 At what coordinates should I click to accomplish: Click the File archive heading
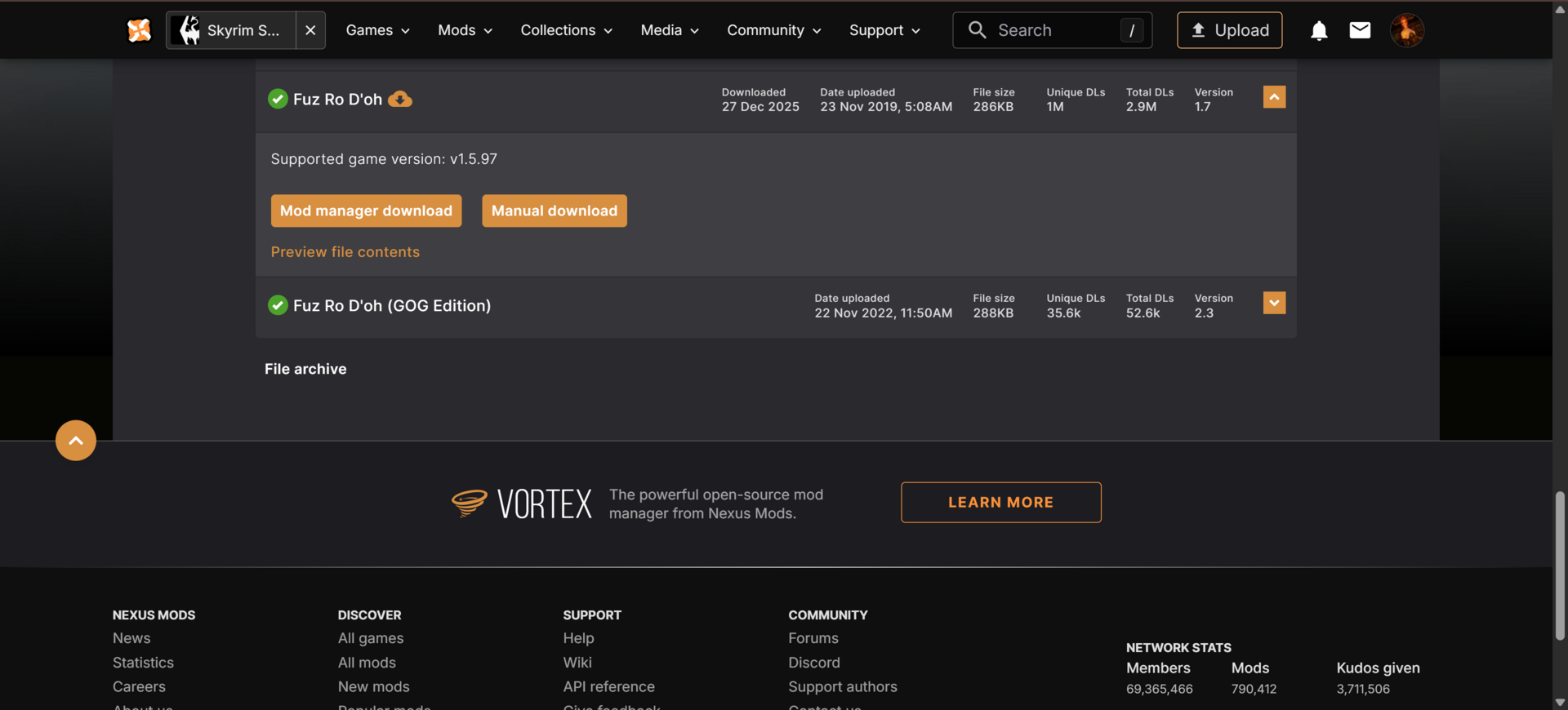(305, 369)
